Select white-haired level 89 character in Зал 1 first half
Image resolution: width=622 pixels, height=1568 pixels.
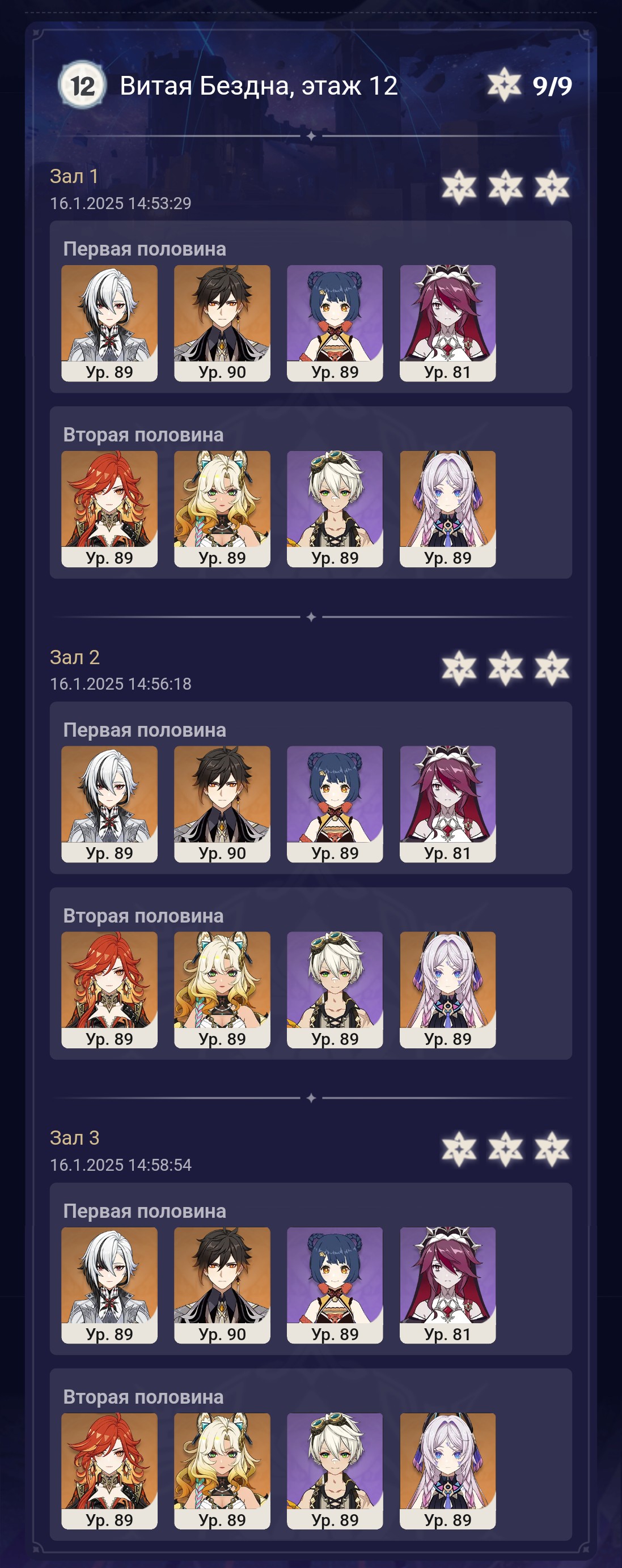(109, 323)
